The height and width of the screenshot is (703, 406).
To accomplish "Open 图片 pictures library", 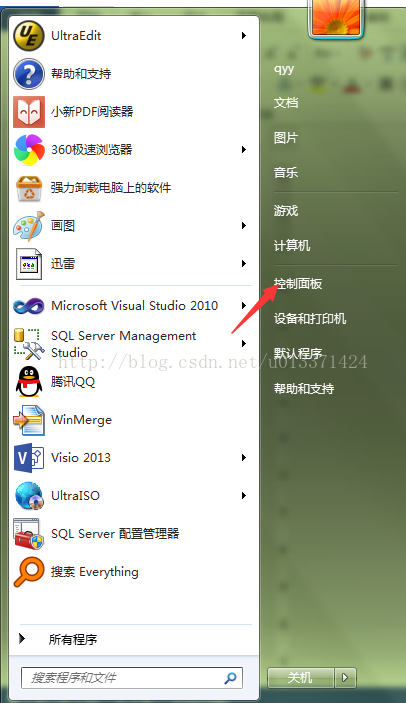I will click(286, 138).
